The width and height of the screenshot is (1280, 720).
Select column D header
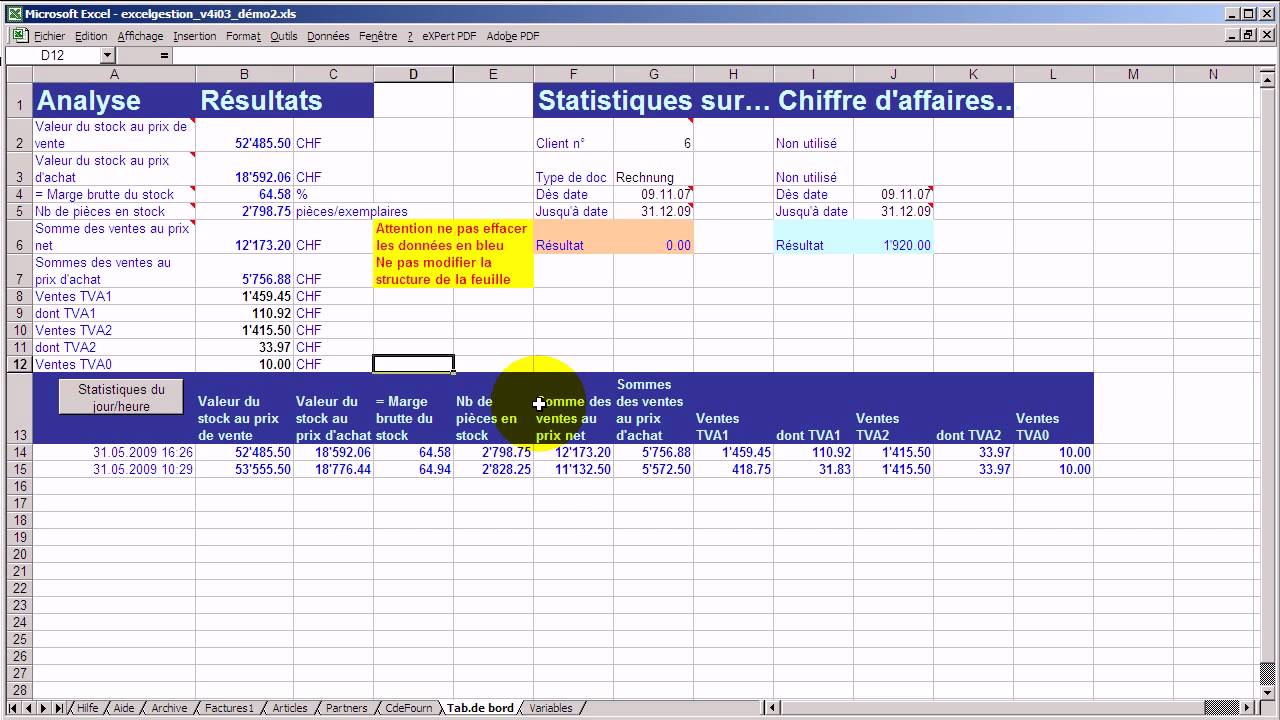pyautogui.click(x=413, y=74)
